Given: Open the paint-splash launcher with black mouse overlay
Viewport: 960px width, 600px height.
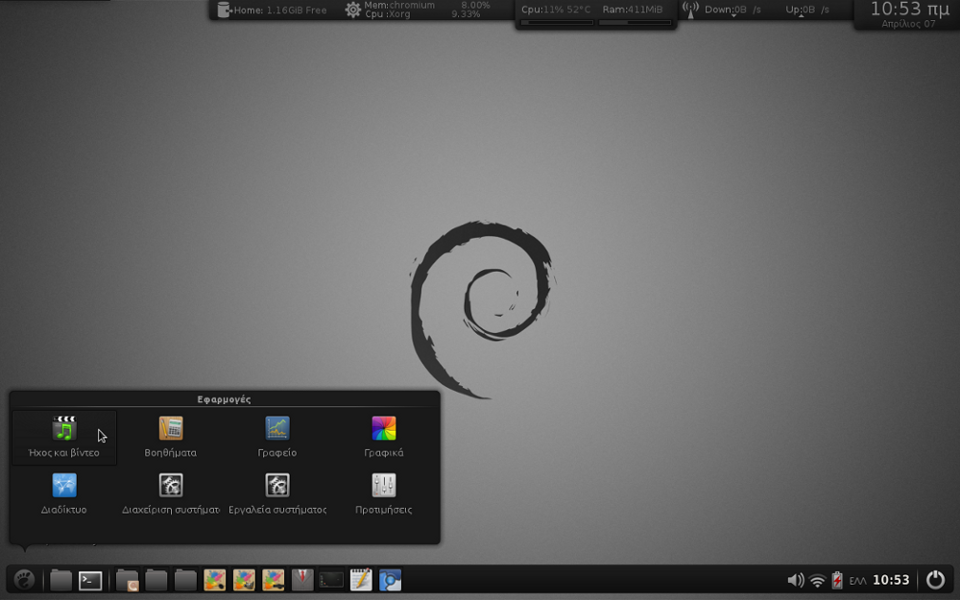Looking at the screenshot, I should point(215,580).
